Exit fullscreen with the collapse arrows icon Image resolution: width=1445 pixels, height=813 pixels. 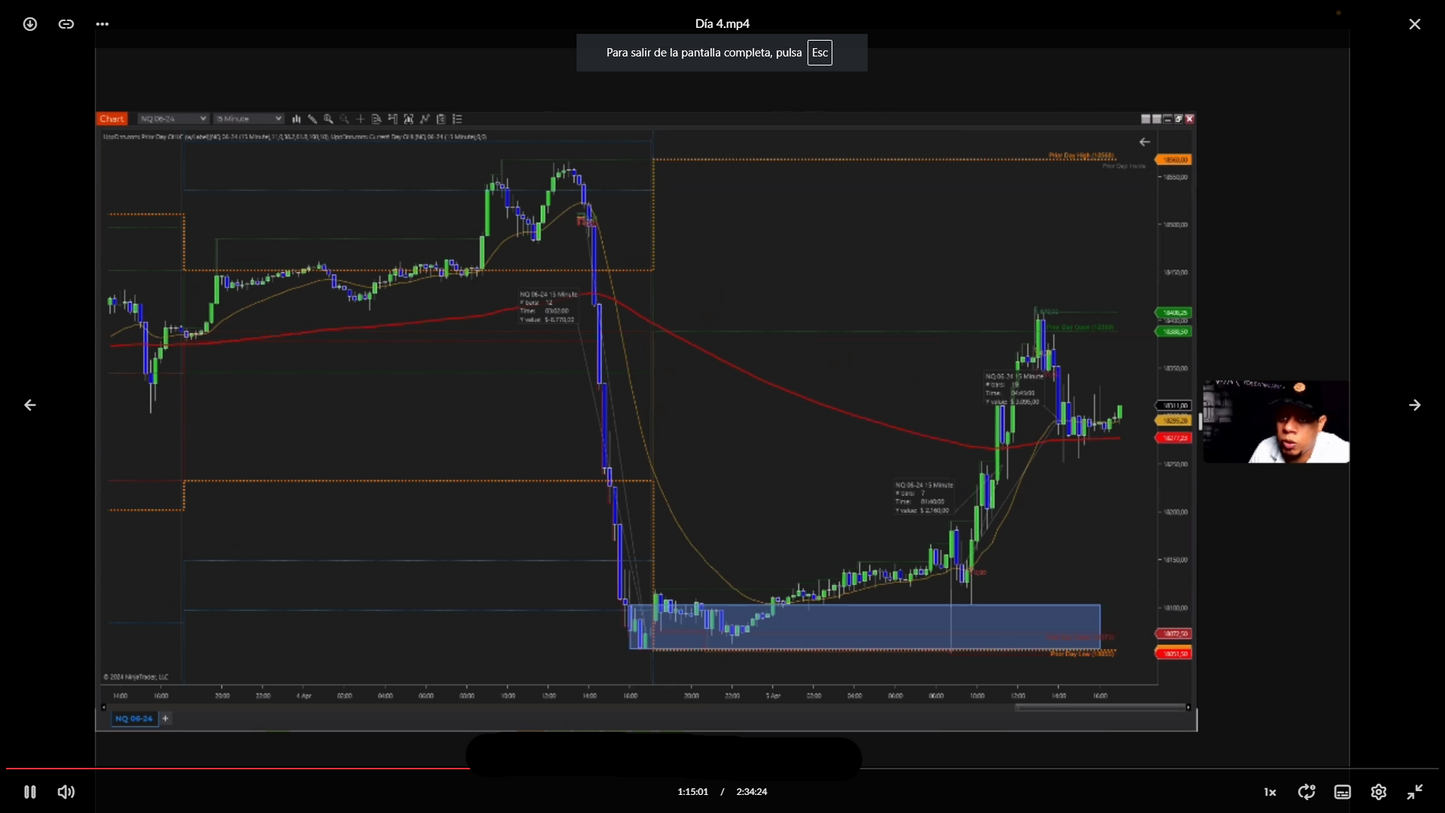click(x=1414, y=792)
